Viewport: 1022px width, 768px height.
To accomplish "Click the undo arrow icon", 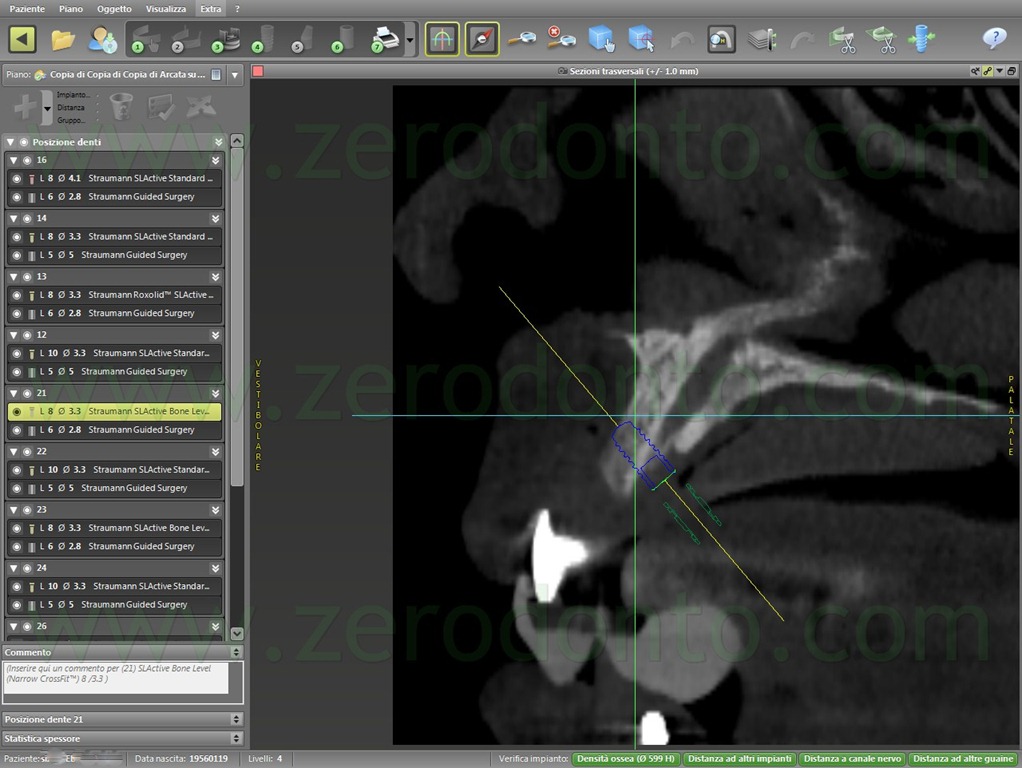I will pyautogui.click(x=682, y=40).
